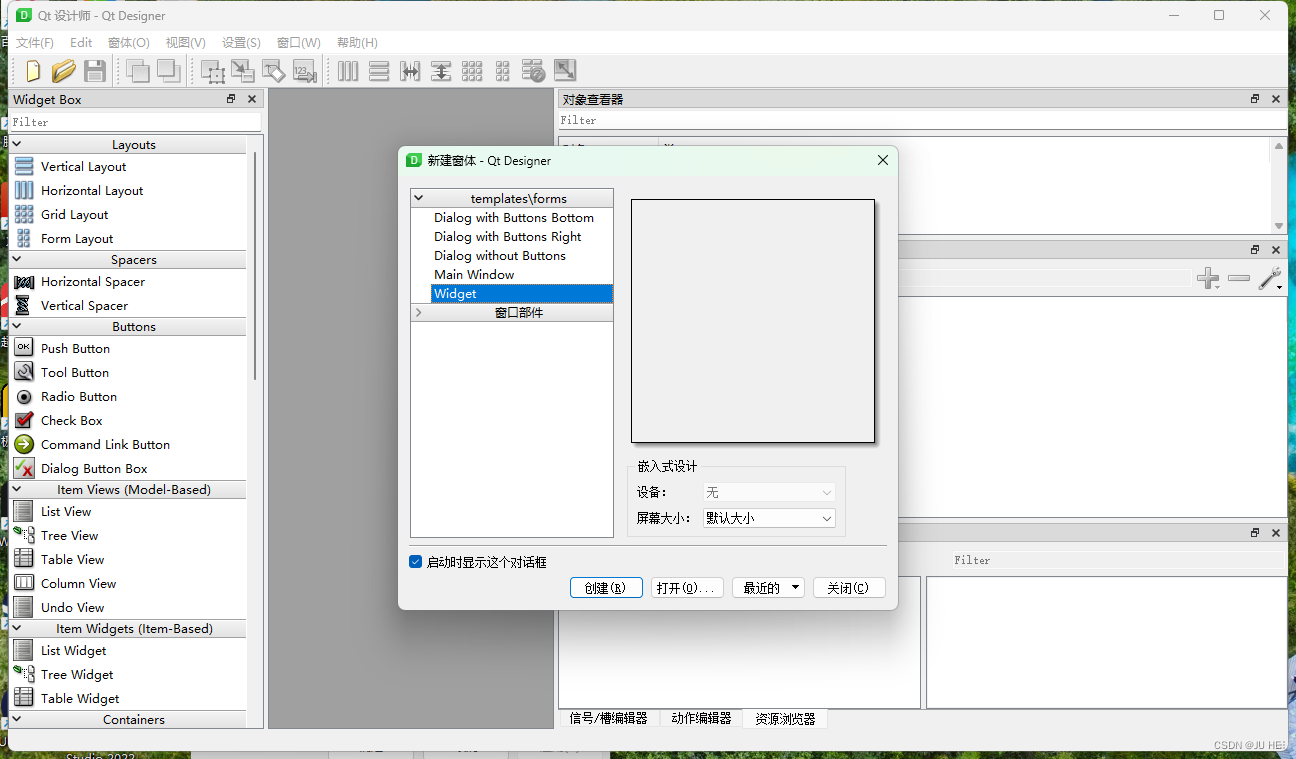The image size is (1296, 759).
Task: Select the Edit Tab Order icon
Action: (304, 70)
